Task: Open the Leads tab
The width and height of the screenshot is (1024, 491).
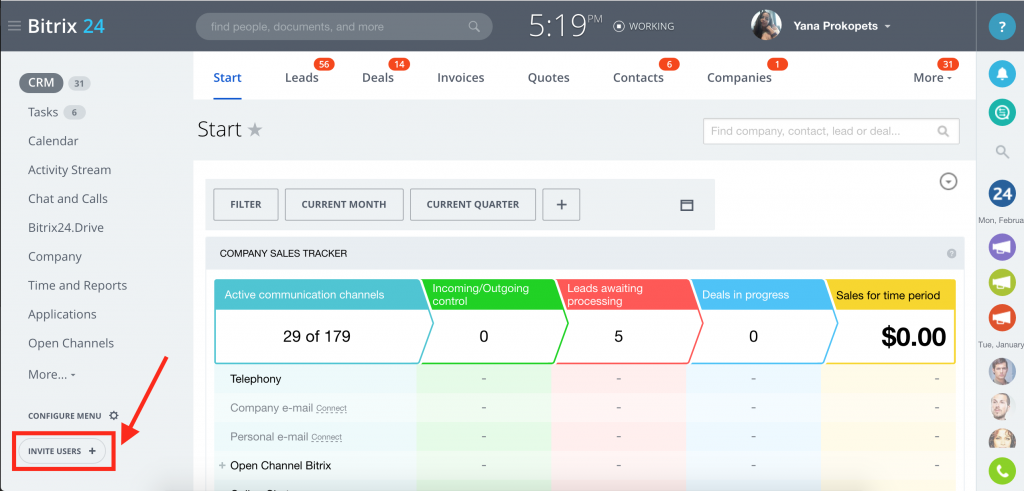Action: coord(302,78)
